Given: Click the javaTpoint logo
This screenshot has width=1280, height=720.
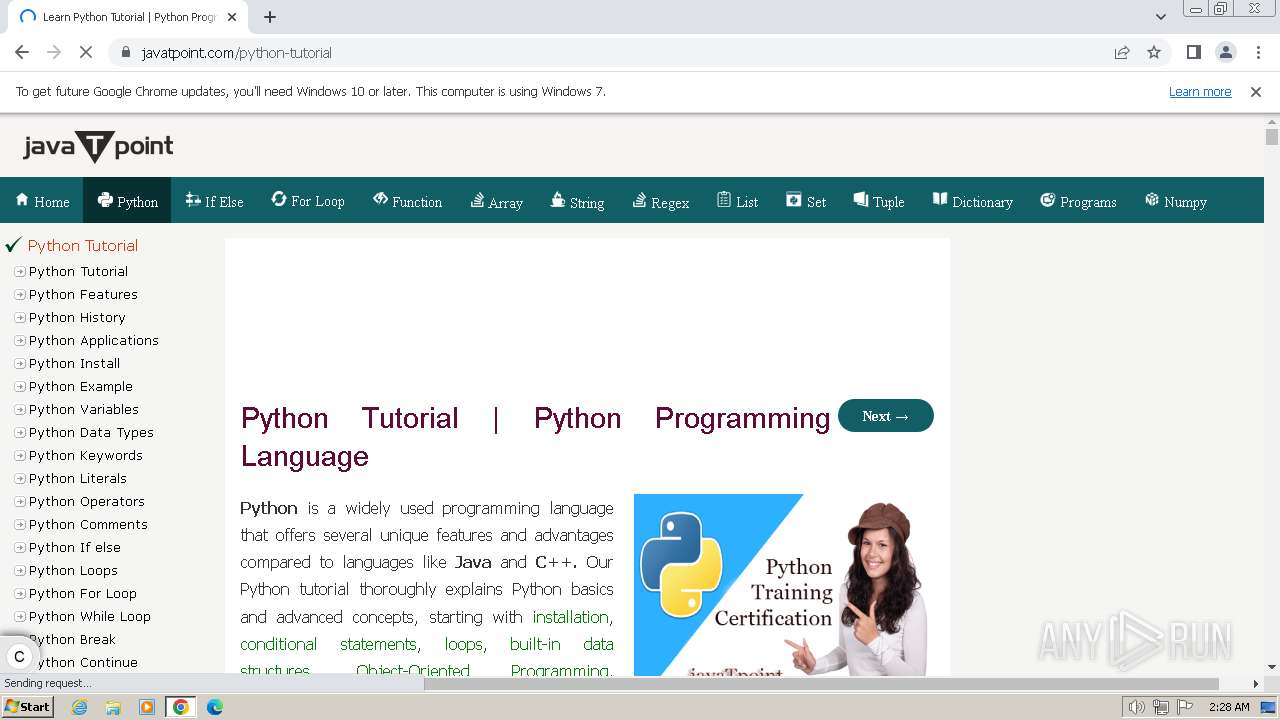Looking at the screenshot, I should [98, 147].
